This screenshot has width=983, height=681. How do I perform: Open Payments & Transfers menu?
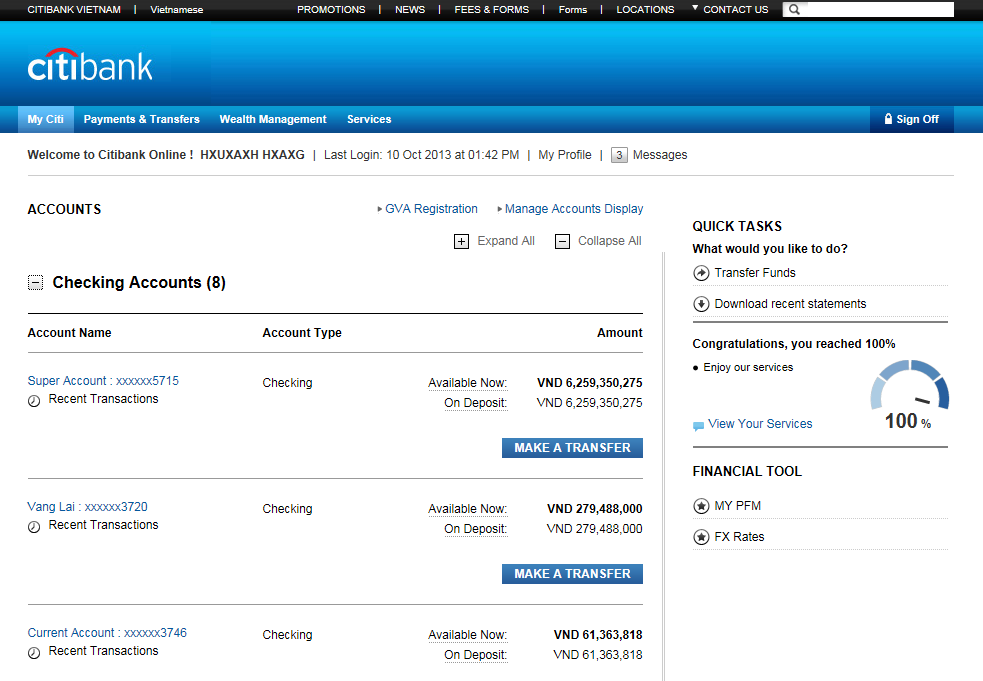pos(142,119)
